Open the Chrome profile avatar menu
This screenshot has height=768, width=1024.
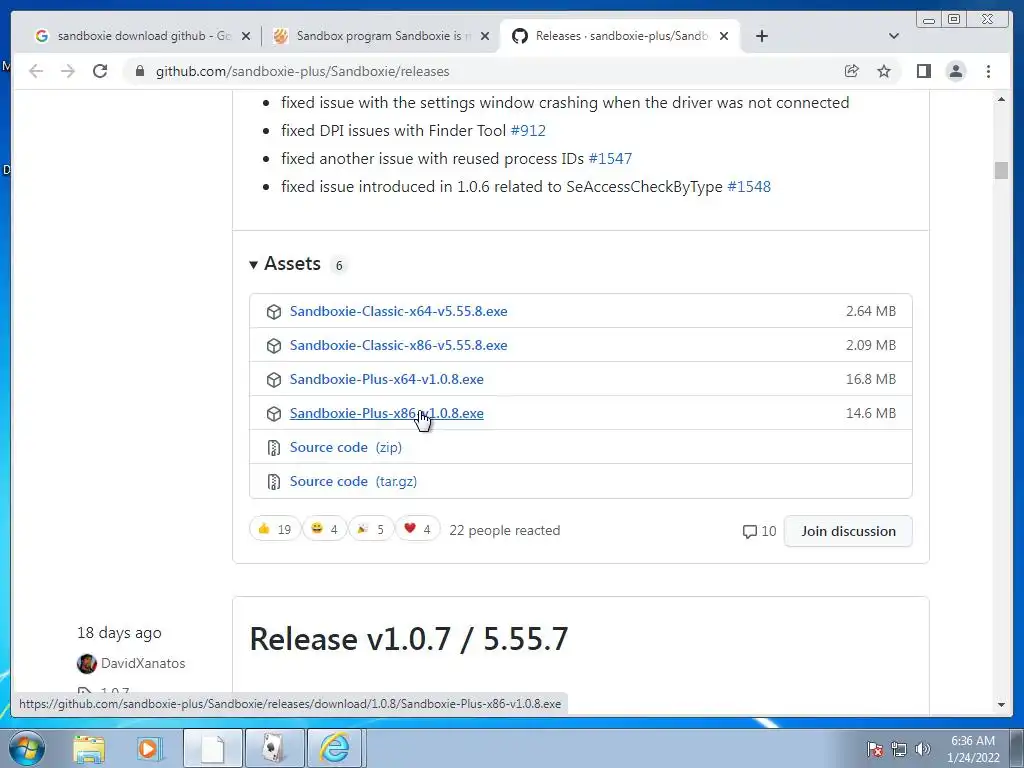pos(955,71)
